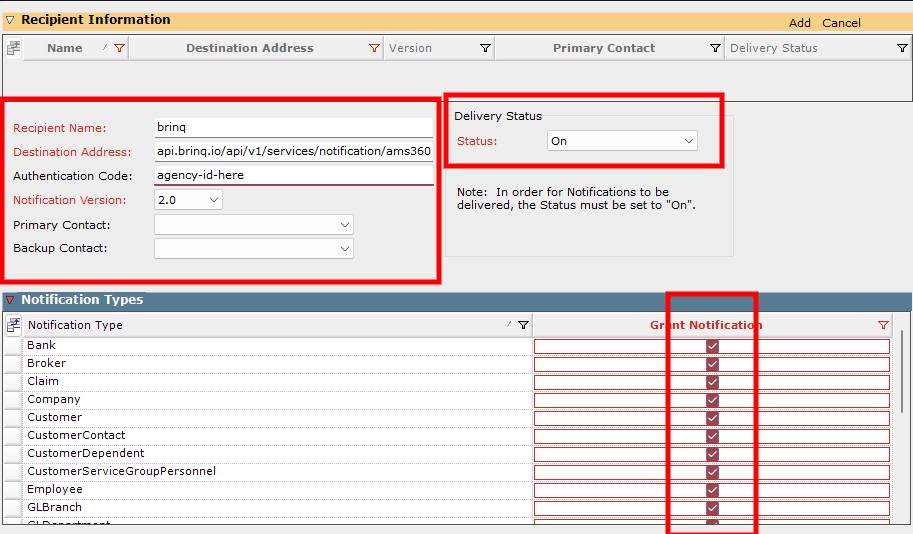Click the Grant Notification column filter icon
The height and width of the screenshot is (534, 913).
pos(883,325)
